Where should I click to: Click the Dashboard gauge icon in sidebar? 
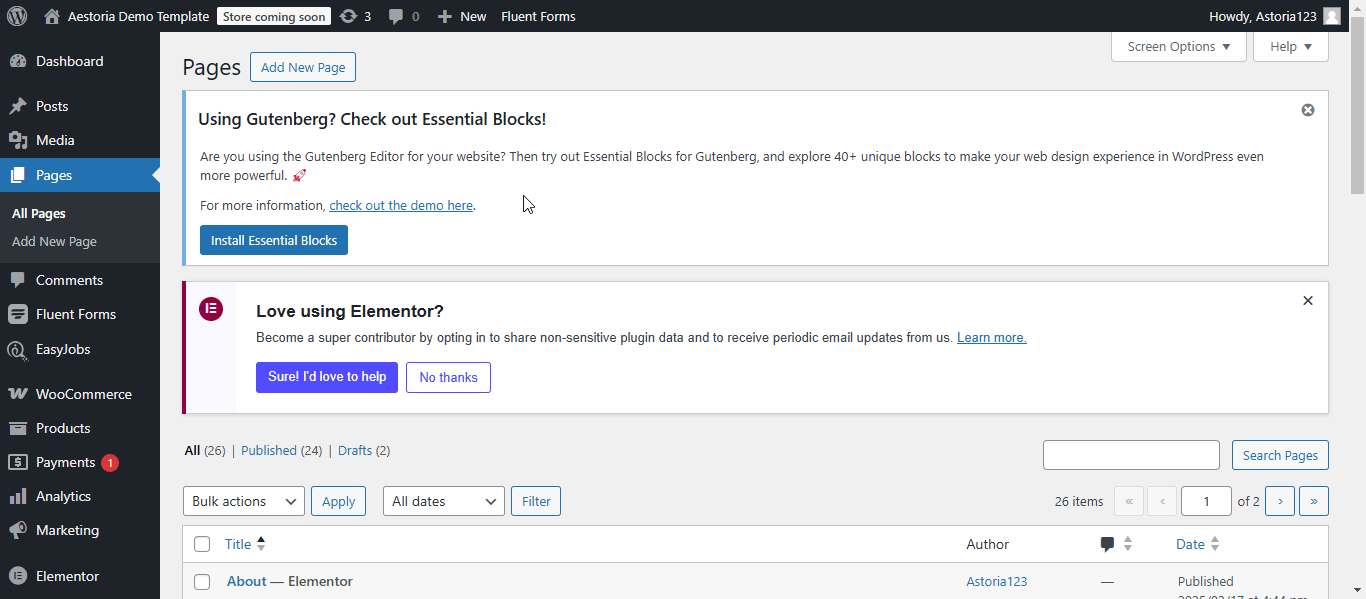pyautogui.click(x=17, y=61)
